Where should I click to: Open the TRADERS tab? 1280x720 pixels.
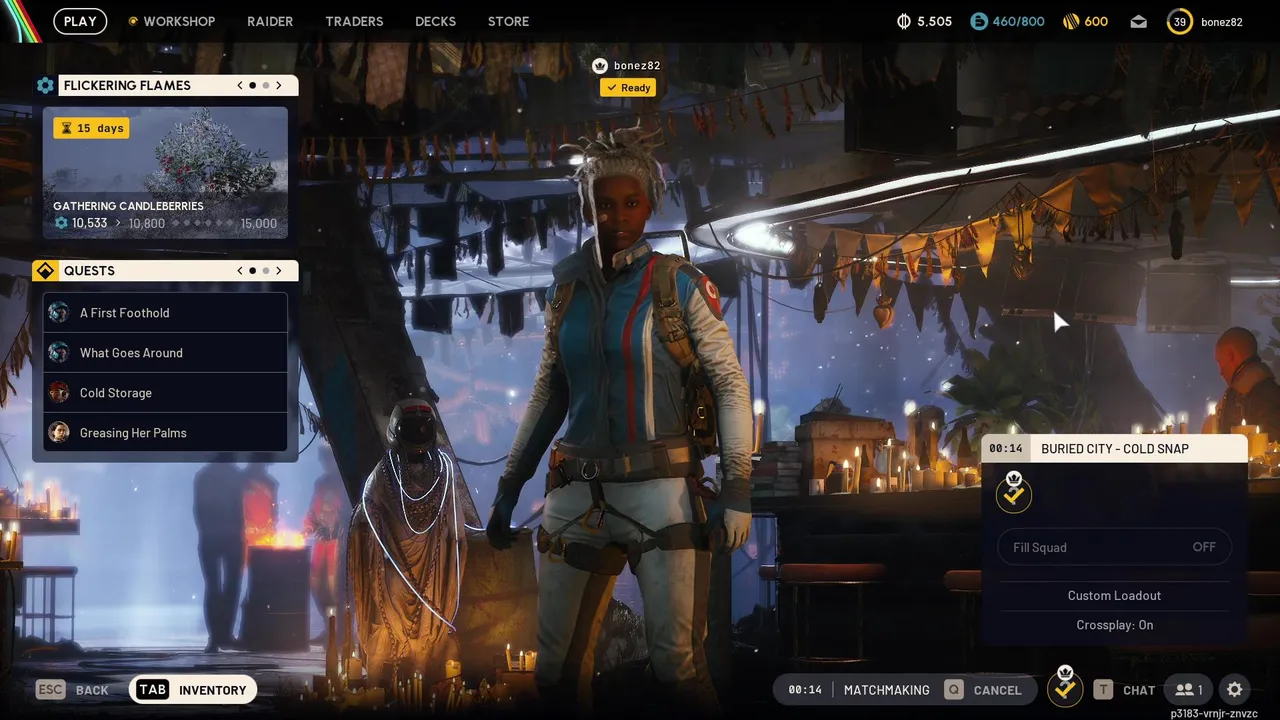(x=354, y=21)
